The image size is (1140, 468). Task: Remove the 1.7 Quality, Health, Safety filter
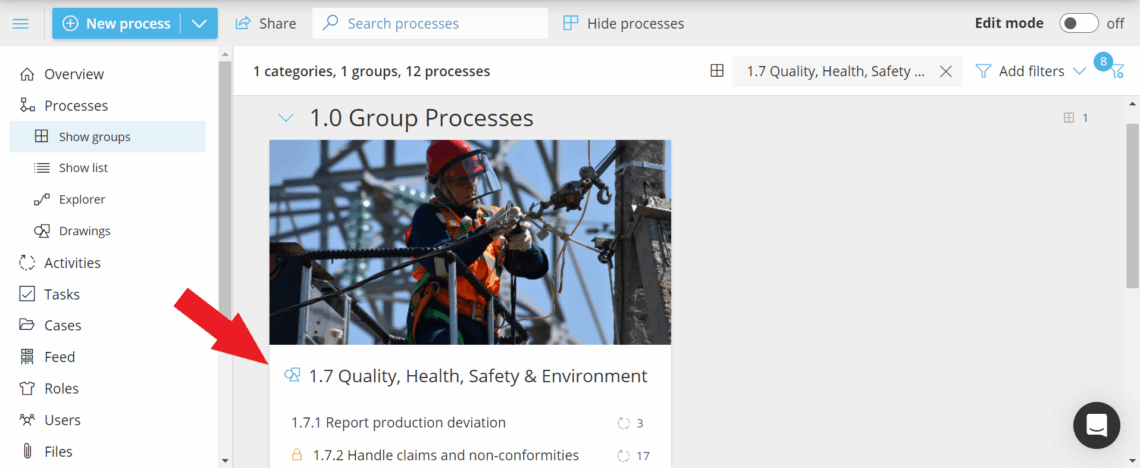point(945,71)
